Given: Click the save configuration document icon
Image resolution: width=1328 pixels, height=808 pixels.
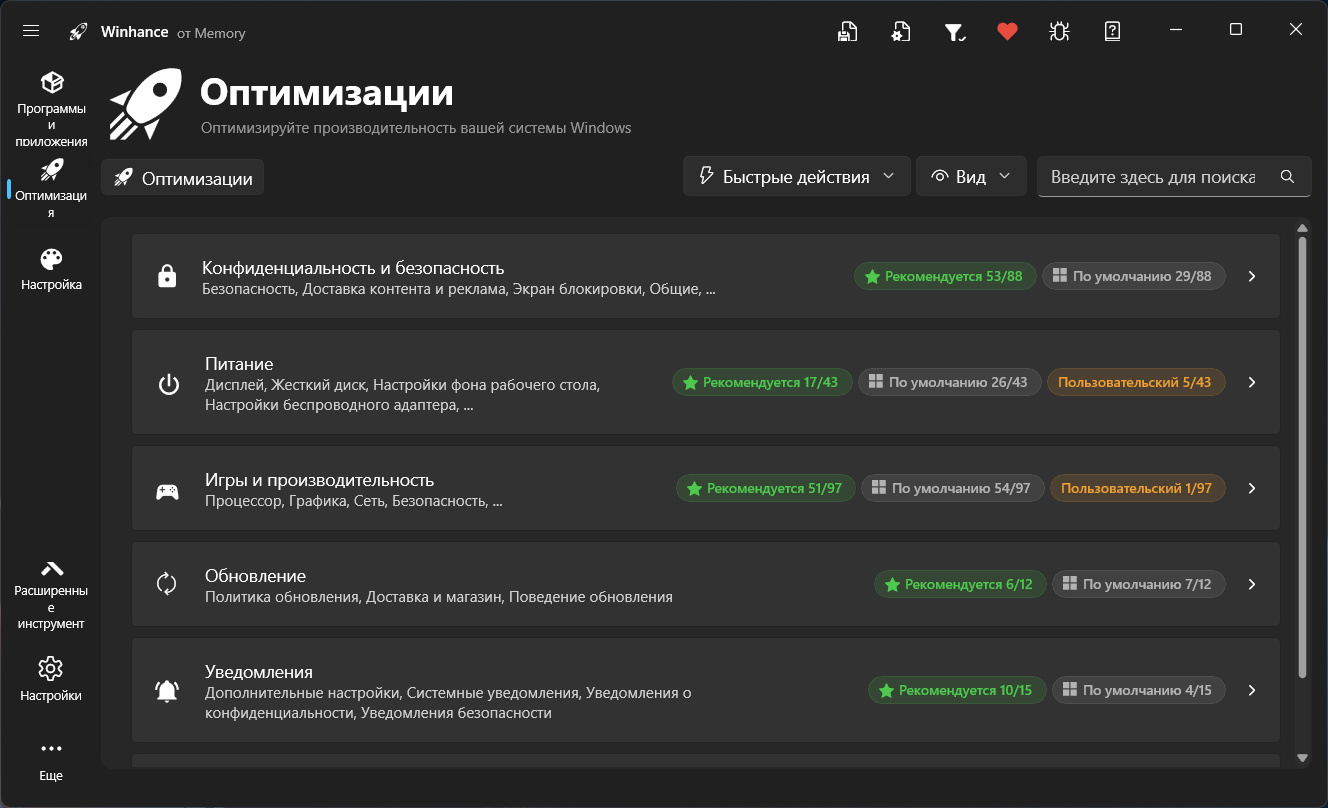Looking at the screenshot, I should (x=847, y=31).
